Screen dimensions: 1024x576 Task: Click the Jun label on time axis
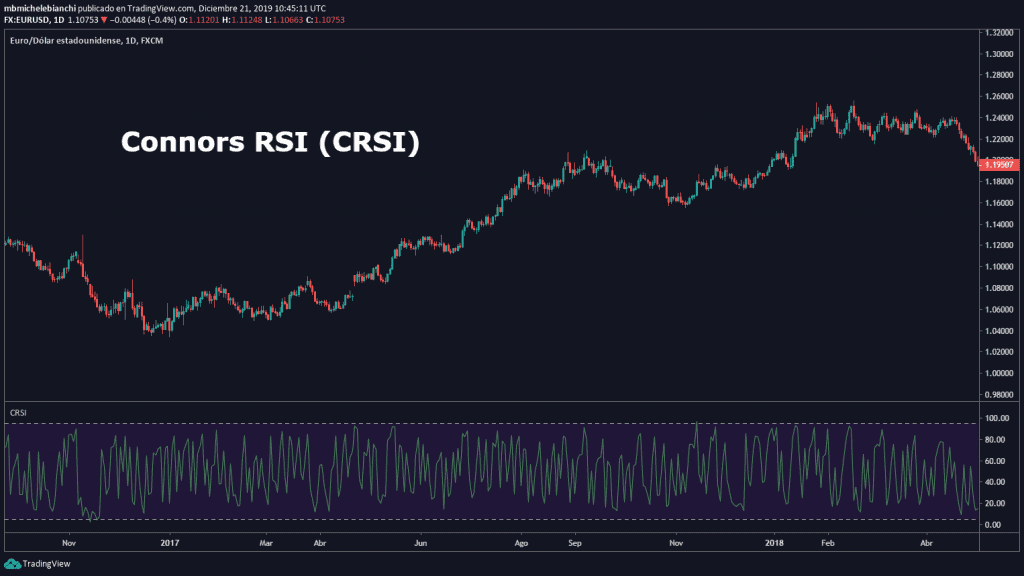point(421,544)
